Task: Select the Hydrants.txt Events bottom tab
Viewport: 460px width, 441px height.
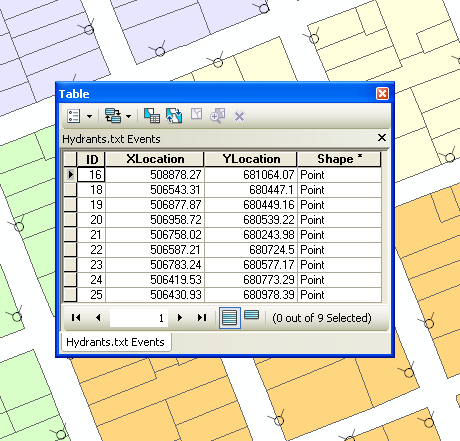Action: (116, 342)
